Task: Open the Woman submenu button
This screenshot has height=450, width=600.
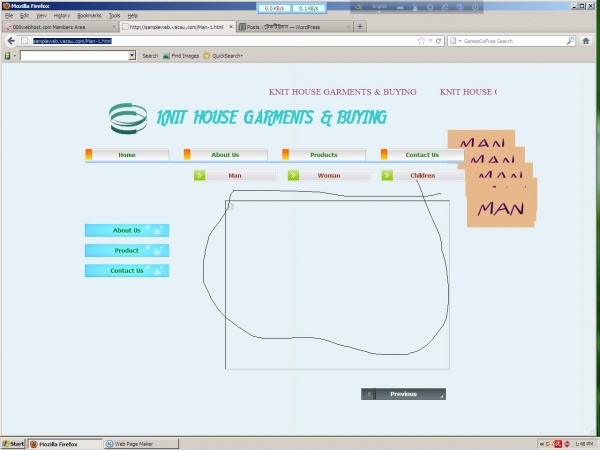Action: (329, 175)
